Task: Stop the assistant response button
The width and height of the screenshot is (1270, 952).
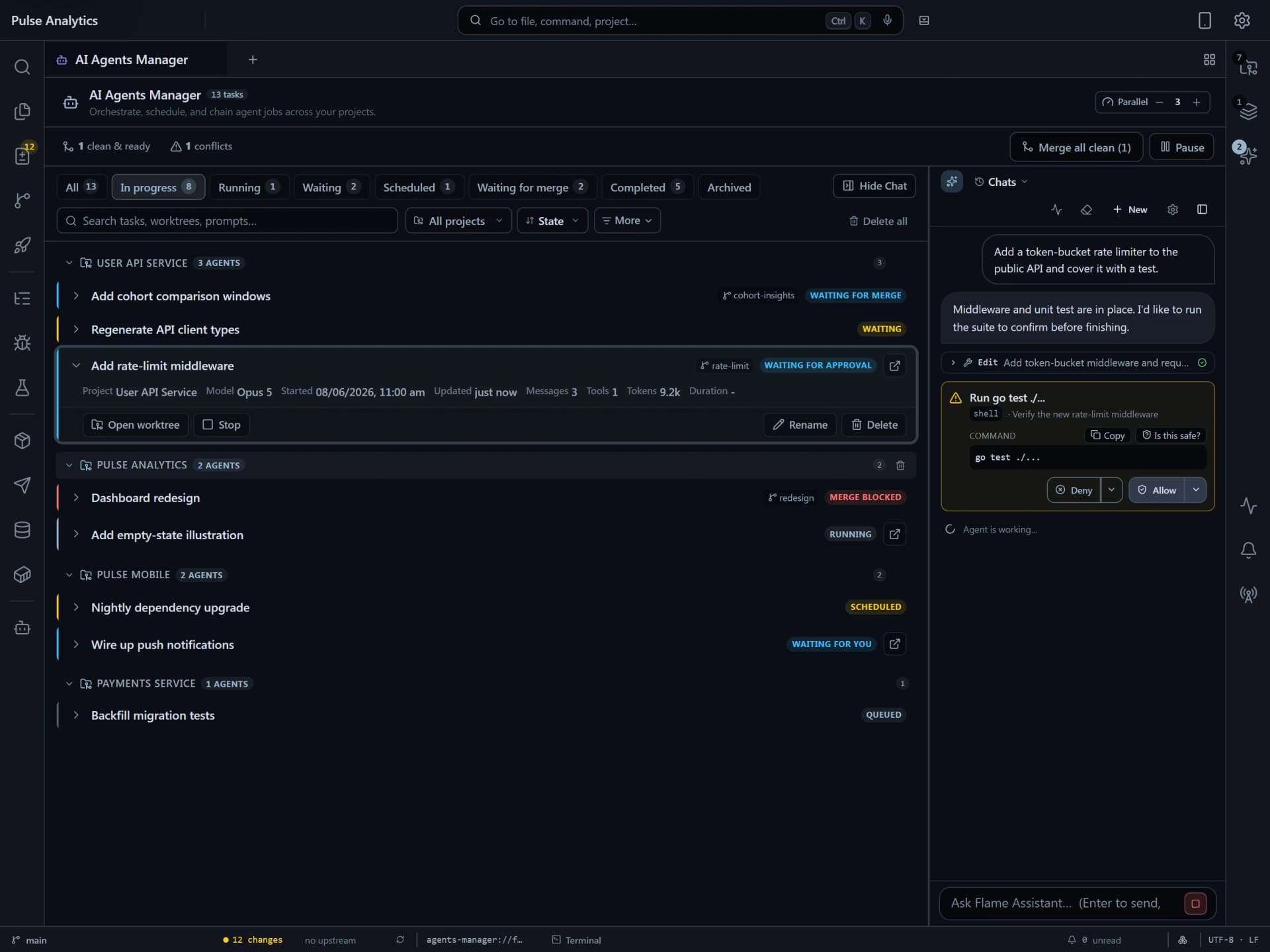Action: tap(1195, 903)
